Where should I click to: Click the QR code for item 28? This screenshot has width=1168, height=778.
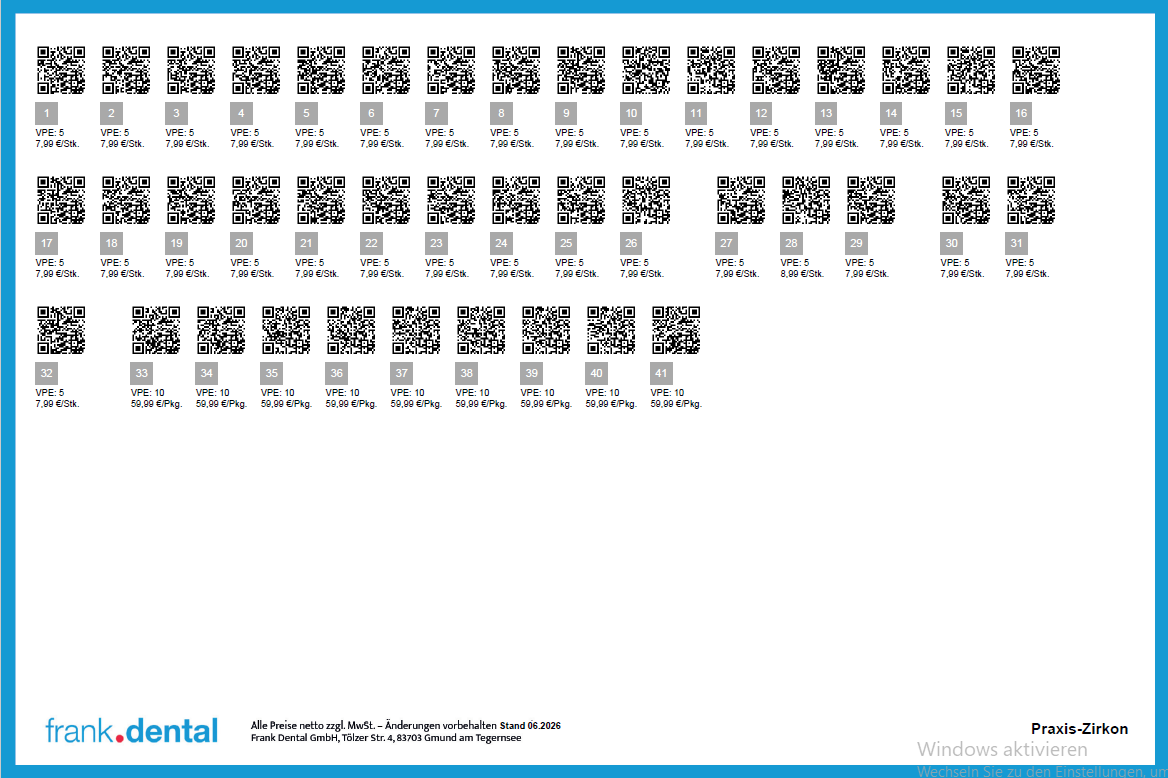tap(806, 200)
